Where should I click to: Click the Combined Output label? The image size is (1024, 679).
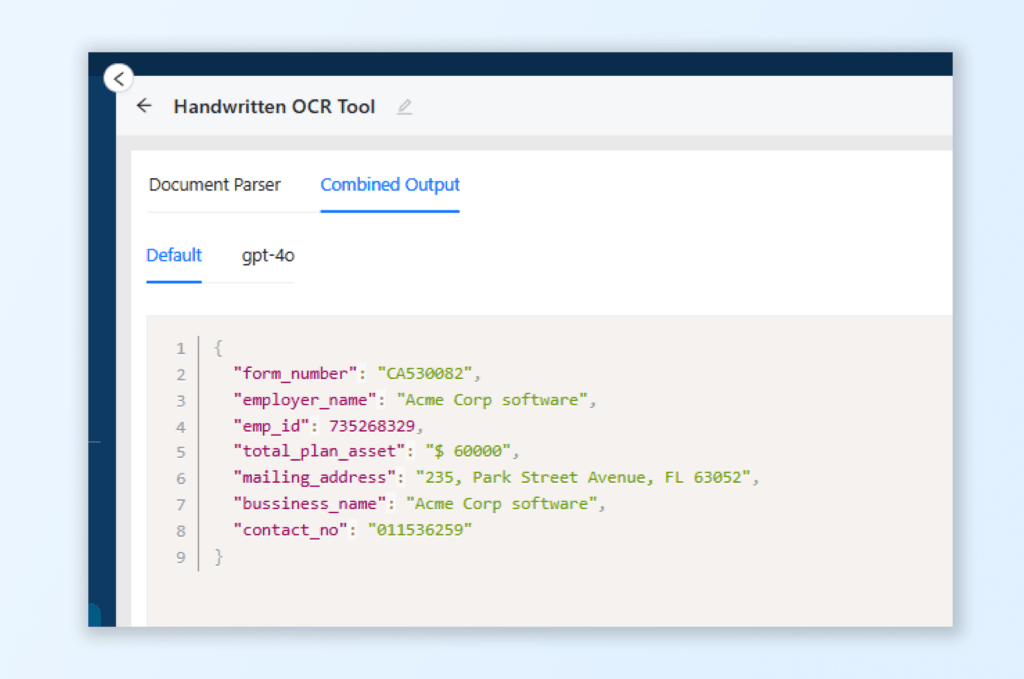[x=389, y=185]
